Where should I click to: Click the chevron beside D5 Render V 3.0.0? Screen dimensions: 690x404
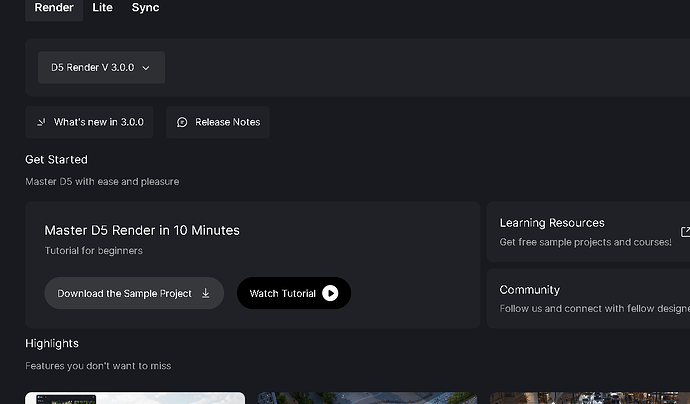click(x=146, y=68)
